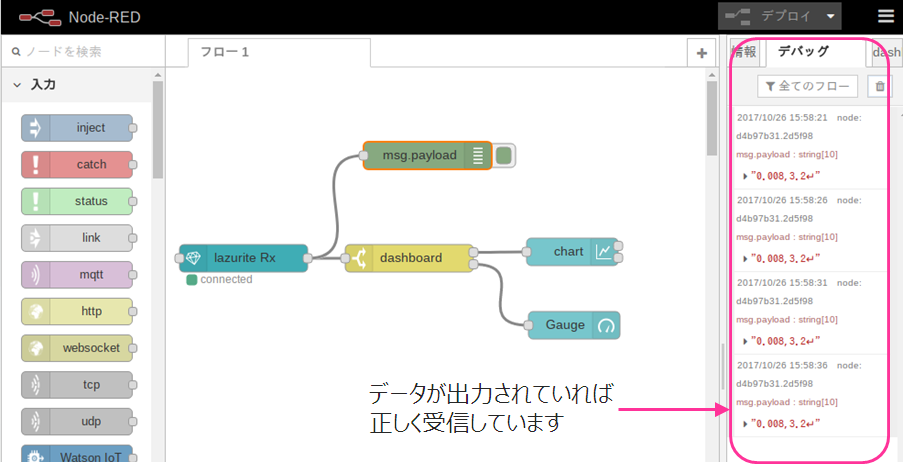Open the dashboard sidebar tab
The image size is (903, 464).
(x=886, y=53)
